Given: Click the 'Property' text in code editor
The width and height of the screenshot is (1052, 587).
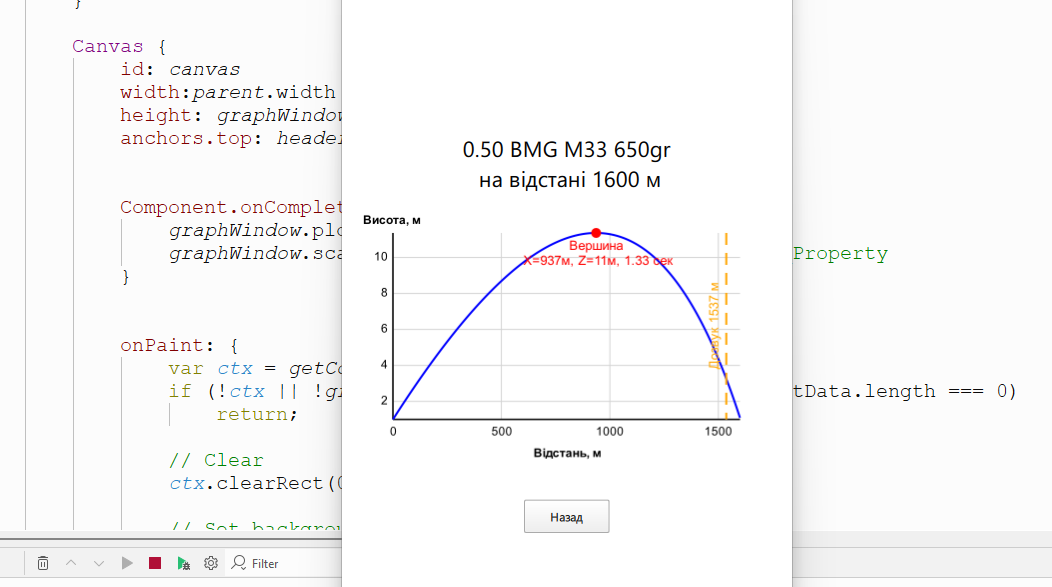Looking at the screenshot, I should 840,254.
